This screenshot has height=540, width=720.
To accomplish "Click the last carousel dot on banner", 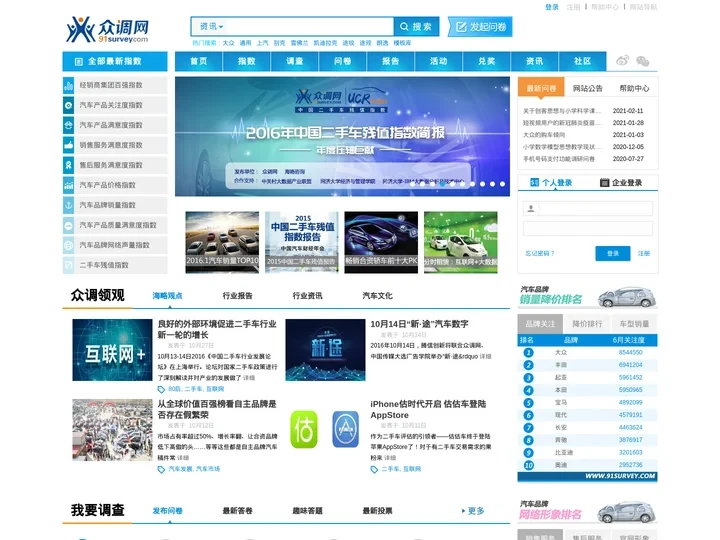I will click(x=502, y=184).
